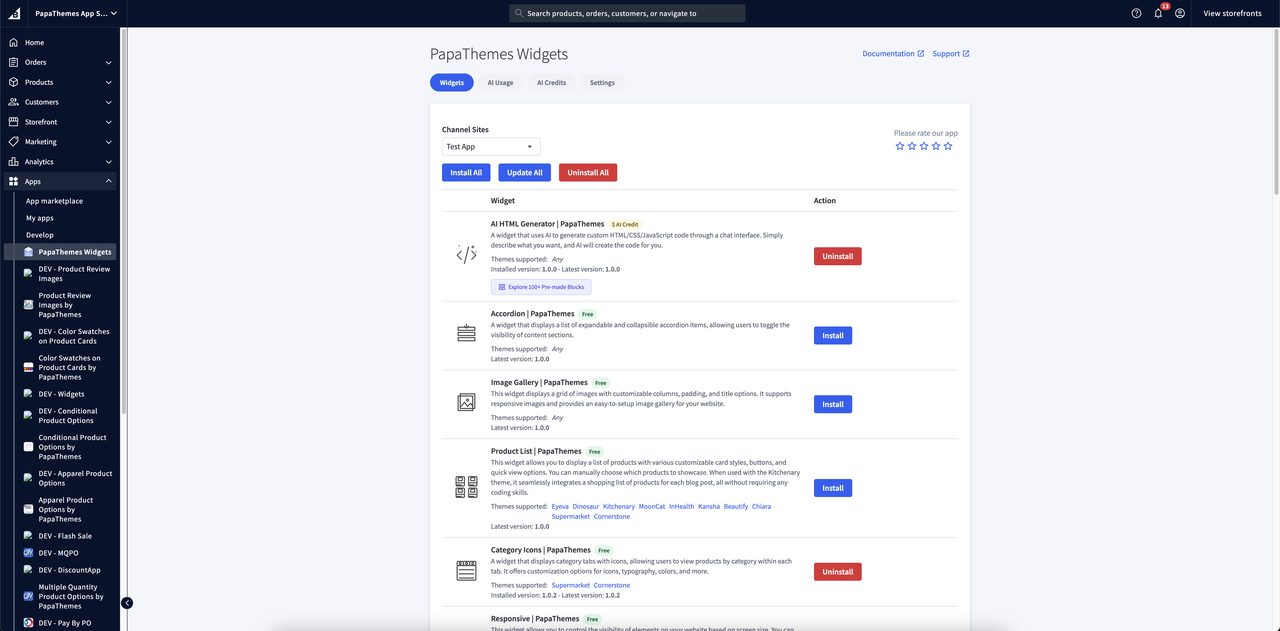
Task: Open the Settings tab
Action: (603, 82)
